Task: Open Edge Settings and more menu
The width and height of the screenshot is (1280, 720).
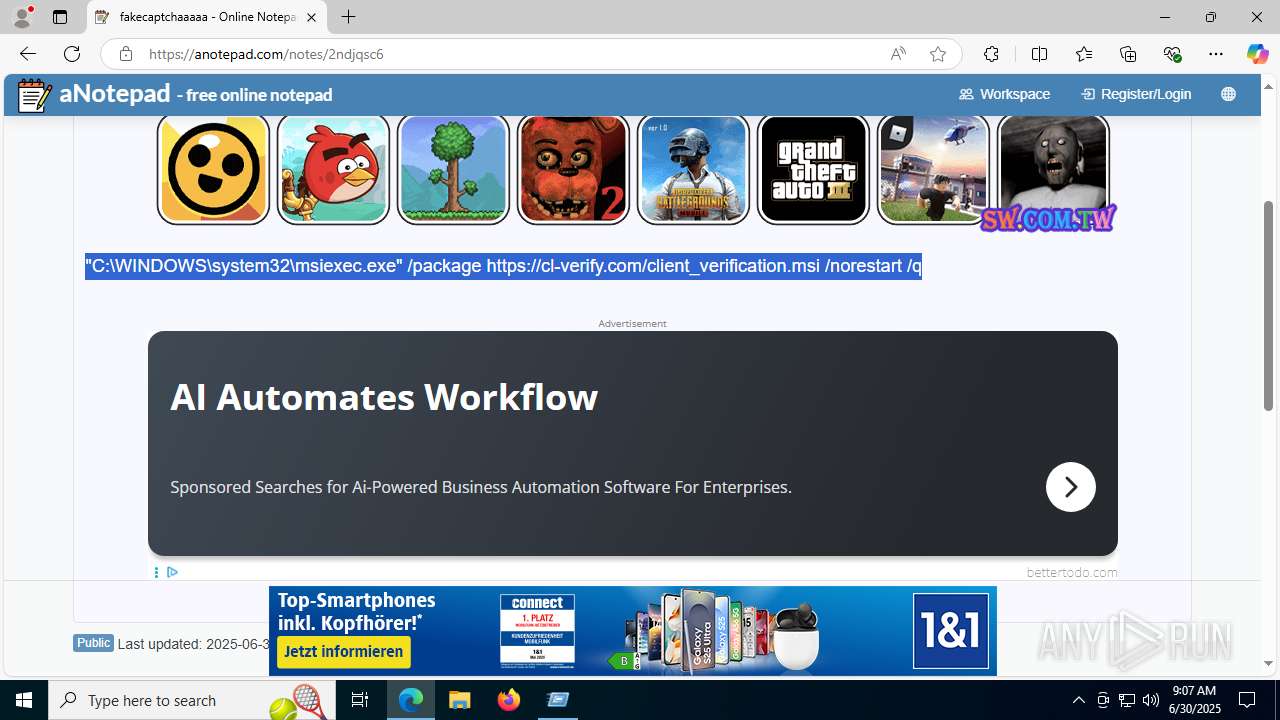Action: 1216,54
